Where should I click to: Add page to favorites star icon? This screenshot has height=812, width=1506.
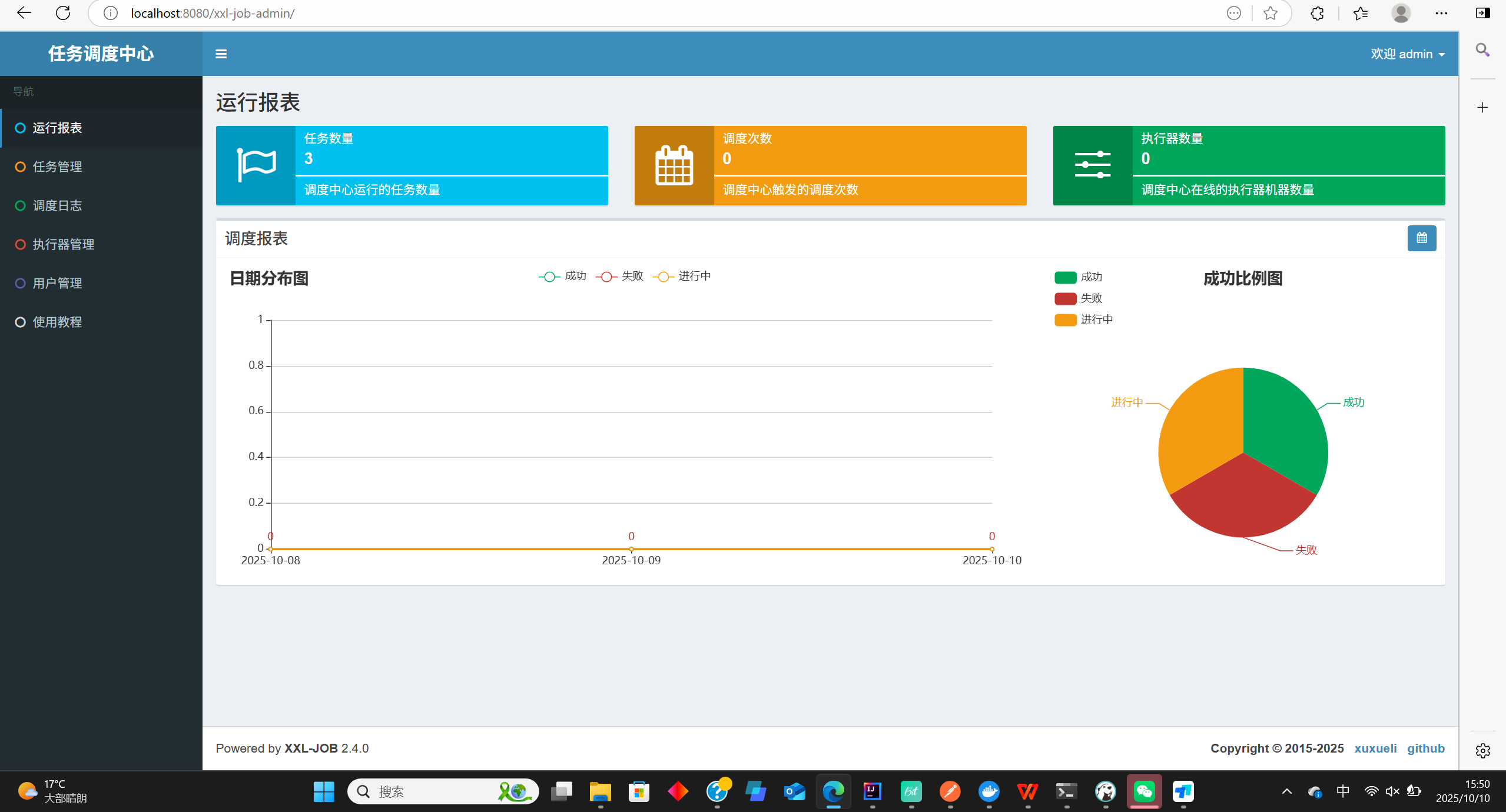coord(1270,13)
